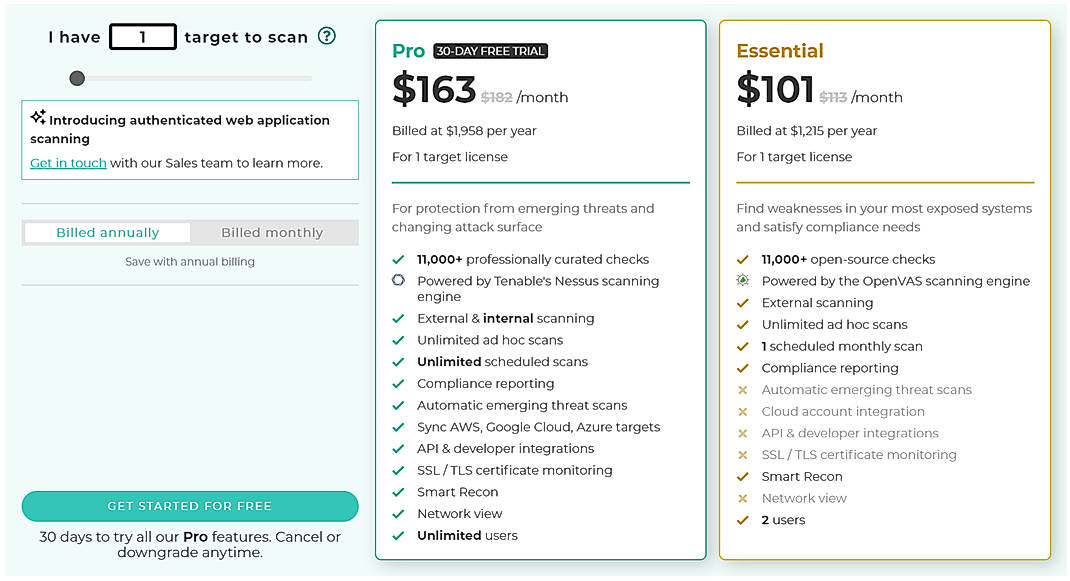Click the sparkle icon in the announcement banner

[37, 119]
